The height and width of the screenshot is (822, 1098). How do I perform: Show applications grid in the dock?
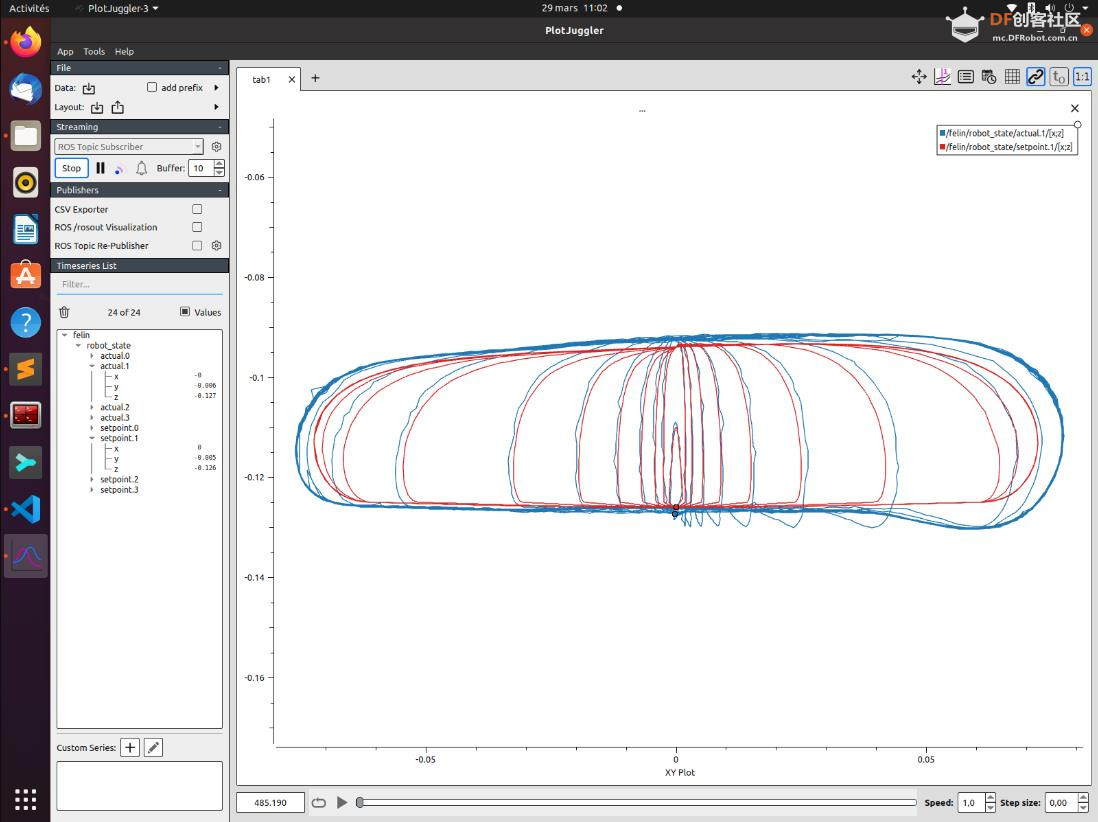[26, 799]
